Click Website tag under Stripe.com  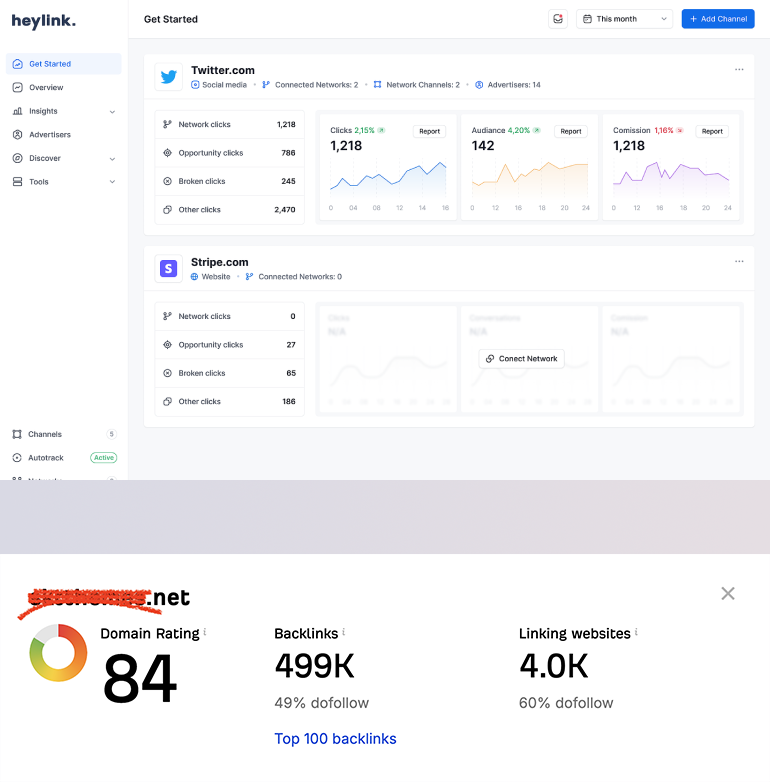pyautogui.click(x=210, y=277)
